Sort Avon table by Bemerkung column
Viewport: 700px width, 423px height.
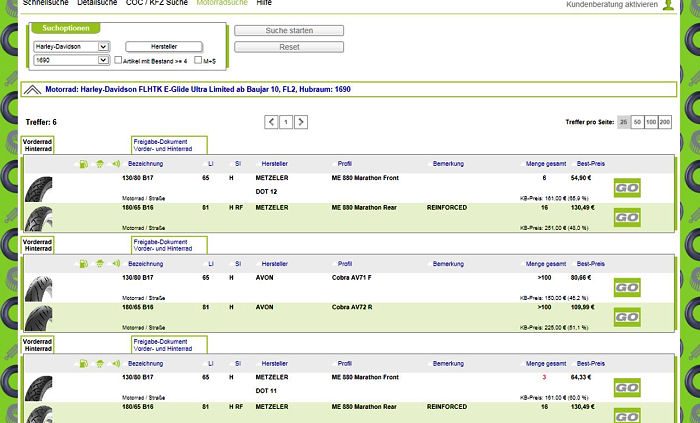pos(448,264)
